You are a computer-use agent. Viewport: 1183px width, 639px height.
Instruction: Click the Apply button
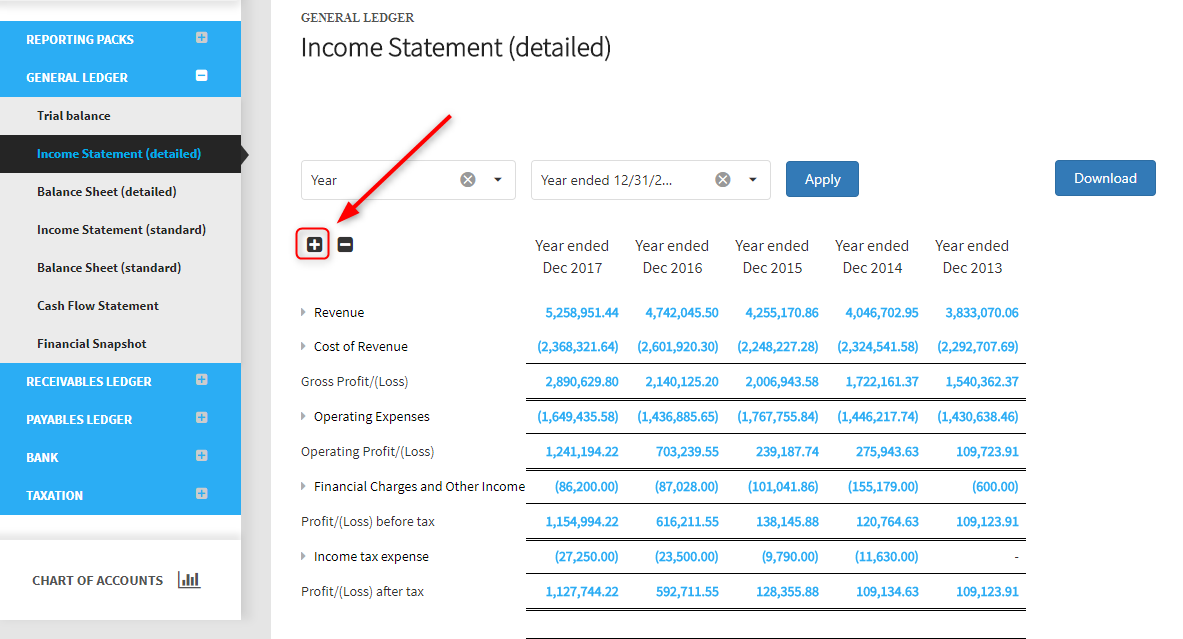point(822,180)
